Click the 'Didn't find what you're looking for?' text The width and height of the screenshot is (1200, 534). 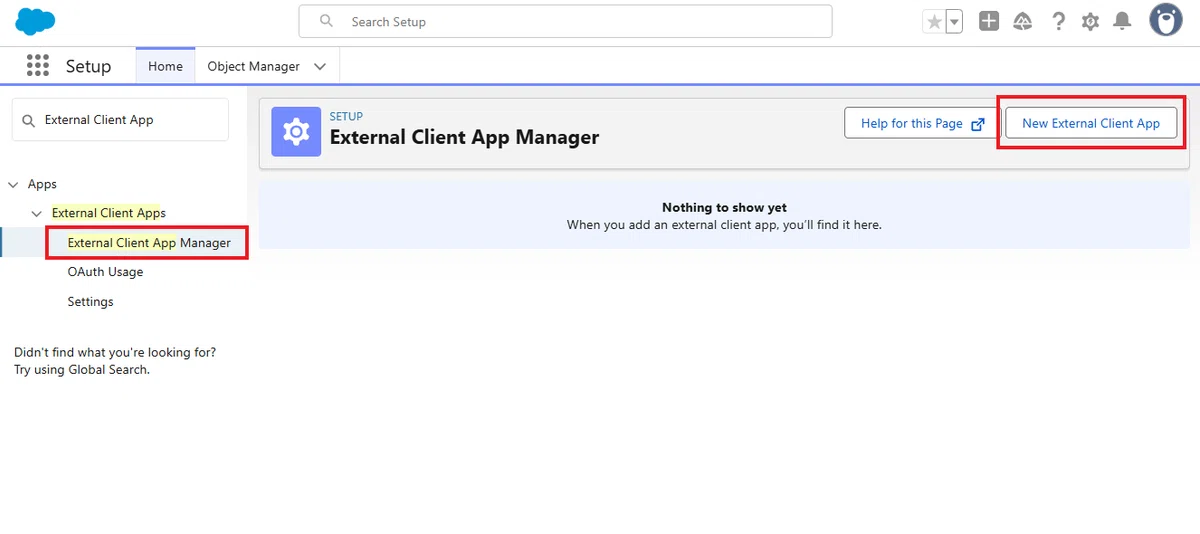point(115,352)
